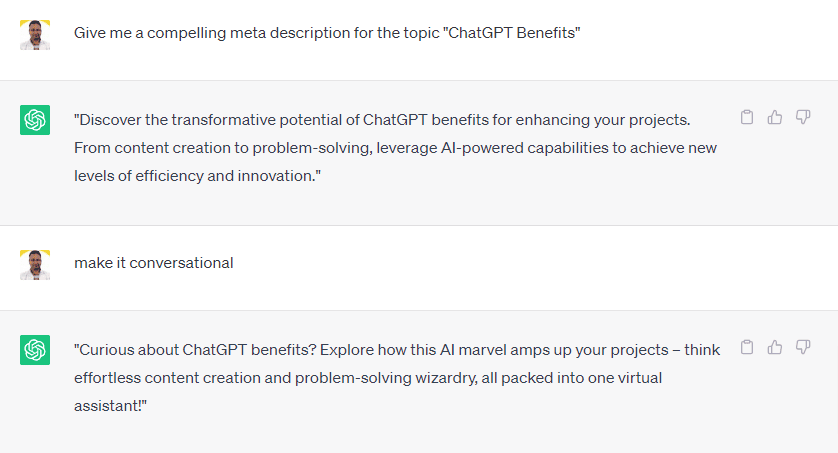
Task: Thumbs up the "Discover the transformative" response
Action: point(774,118)
